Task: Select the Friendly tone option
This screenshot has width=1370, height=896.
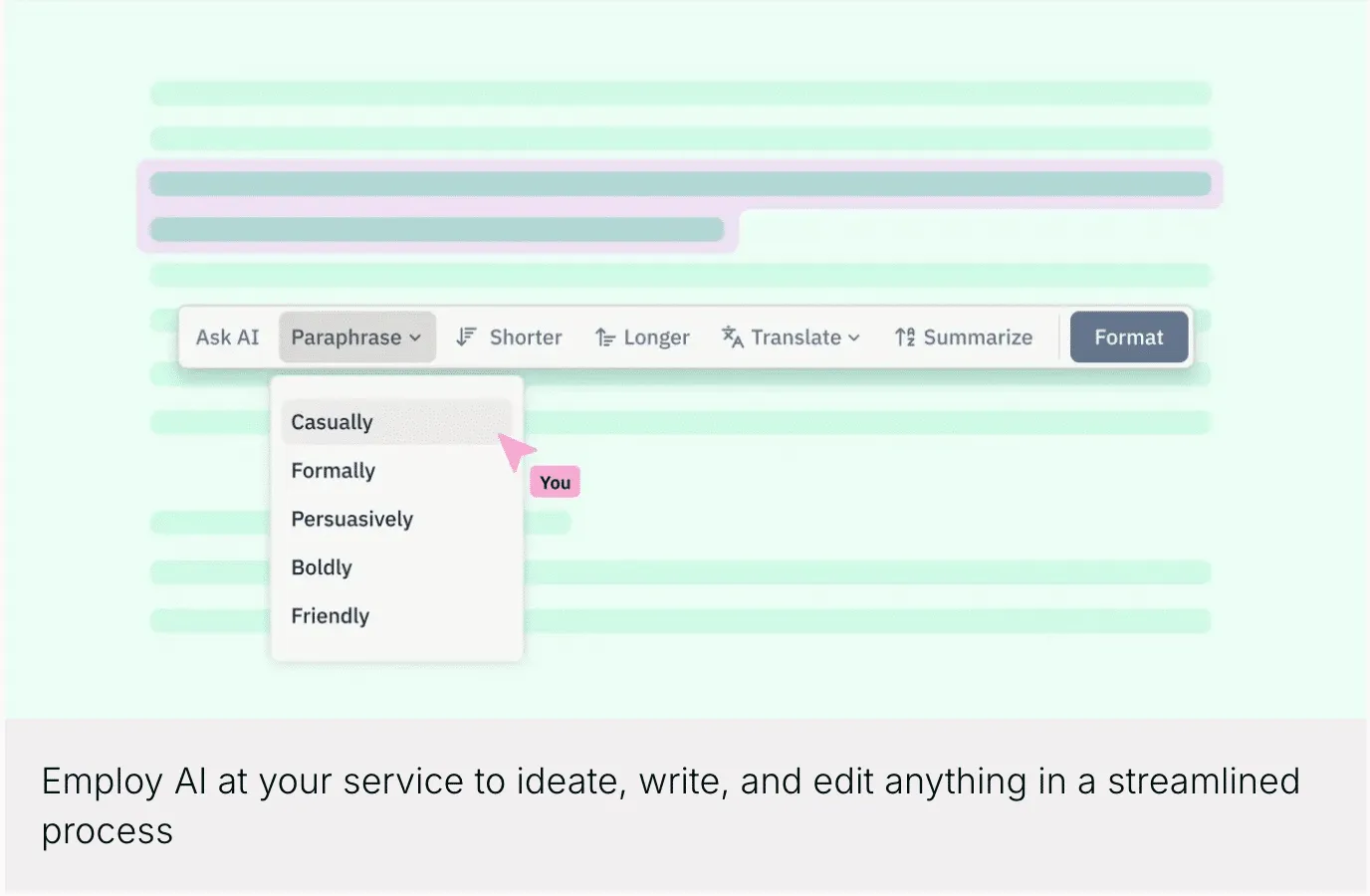Action: (330, 615)
